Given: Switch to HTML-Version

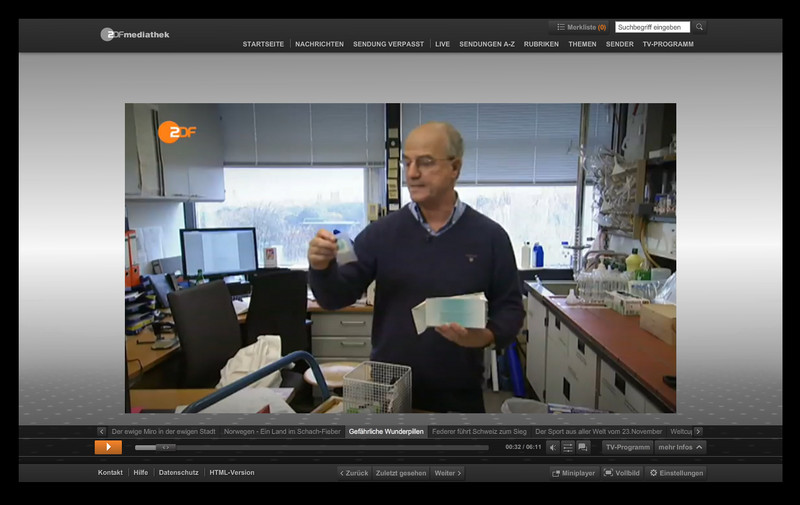Looking at the screenshot, I should pos(232,473).
